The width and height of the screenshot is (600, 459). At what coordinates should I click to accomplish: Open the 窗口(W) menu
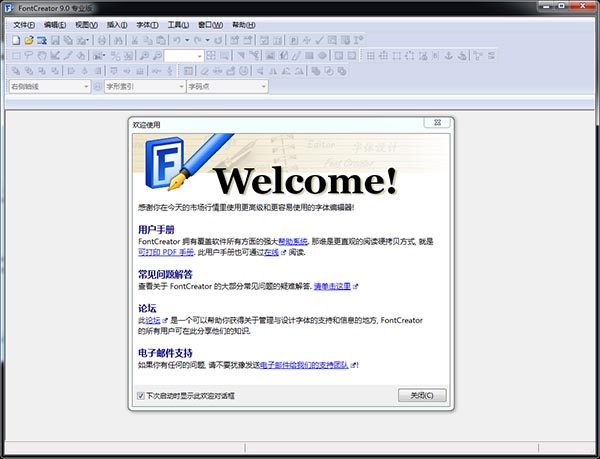pos(210,25)
